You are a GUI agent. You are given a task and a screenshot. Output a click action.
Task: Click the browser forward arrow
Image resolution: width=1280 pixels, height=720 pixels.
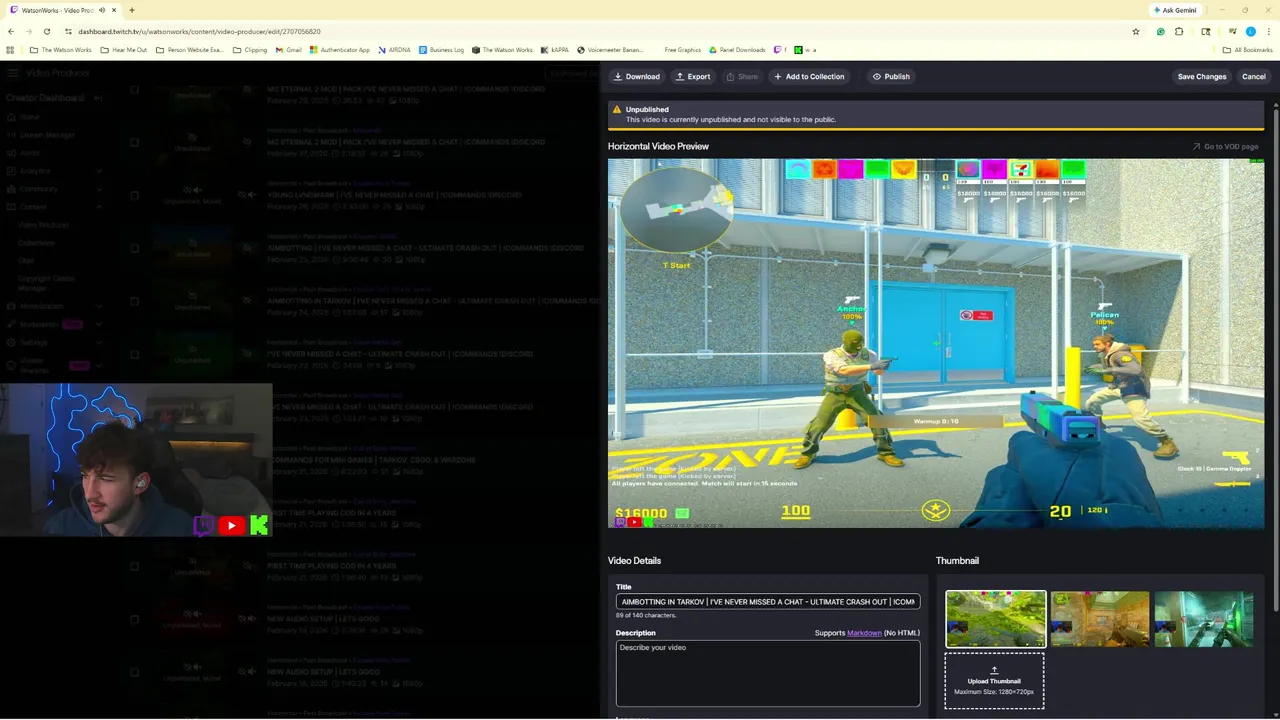30,32
